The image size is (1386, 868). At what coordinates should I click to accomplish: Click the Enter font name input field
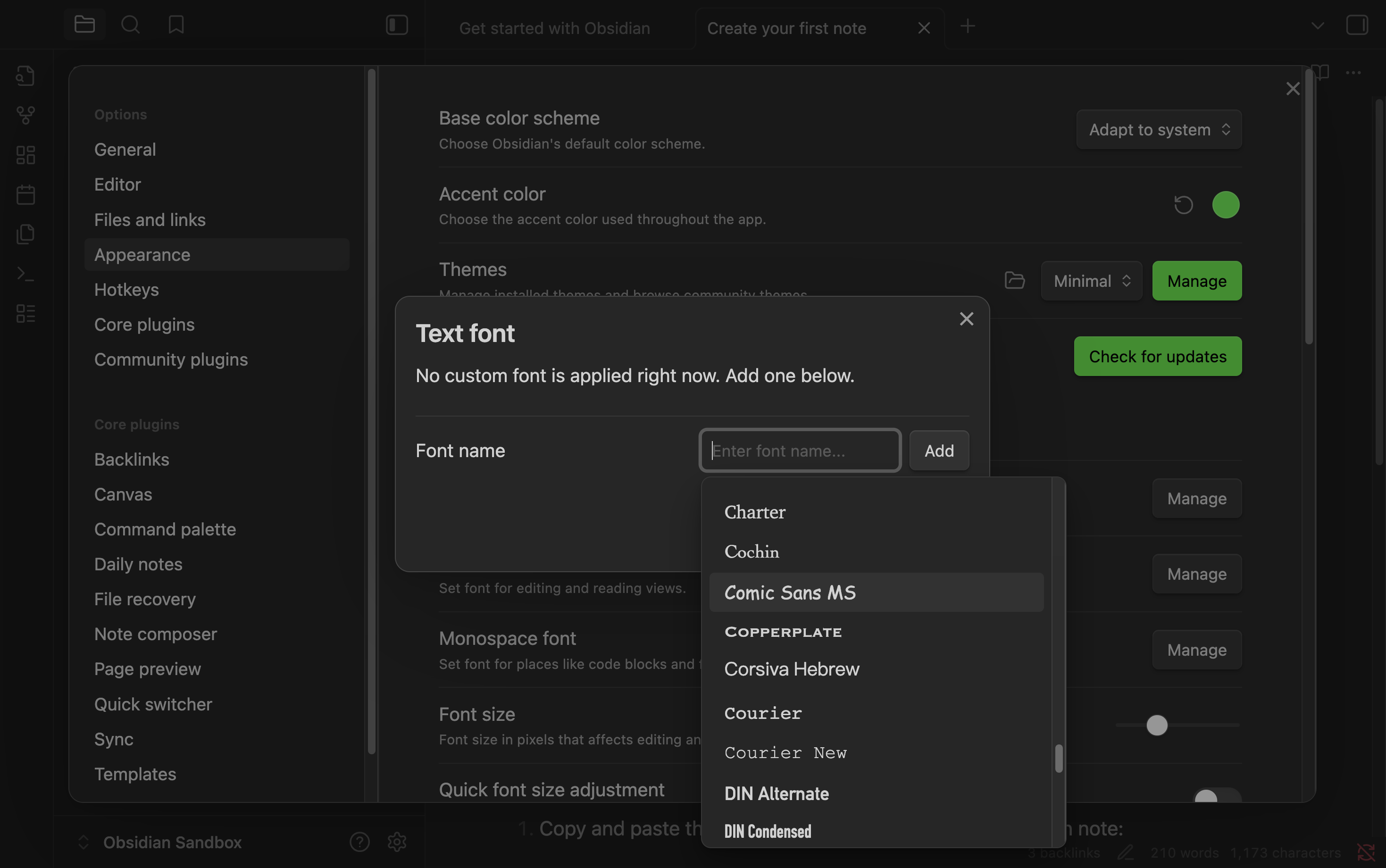[800, 451]
